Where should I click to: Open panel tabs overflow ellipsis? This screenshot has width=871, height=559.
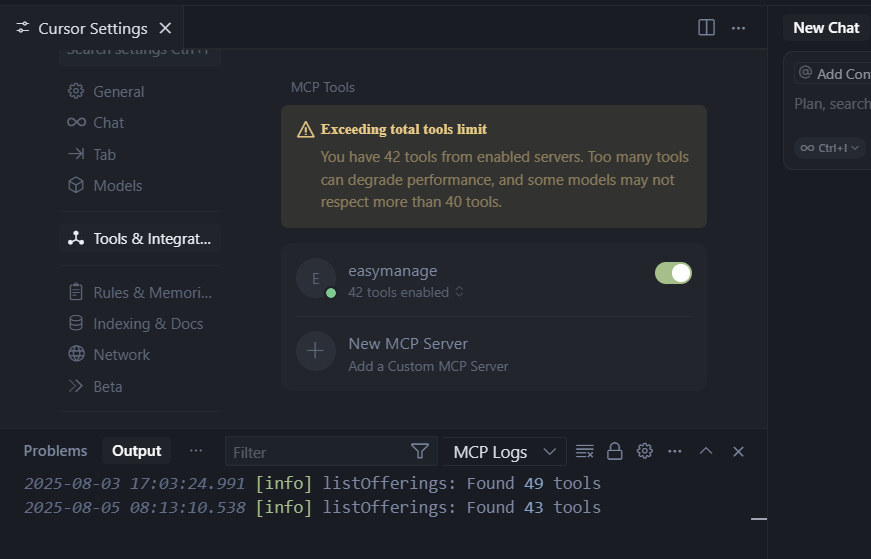pyautogui.click(x=196, y=451)
